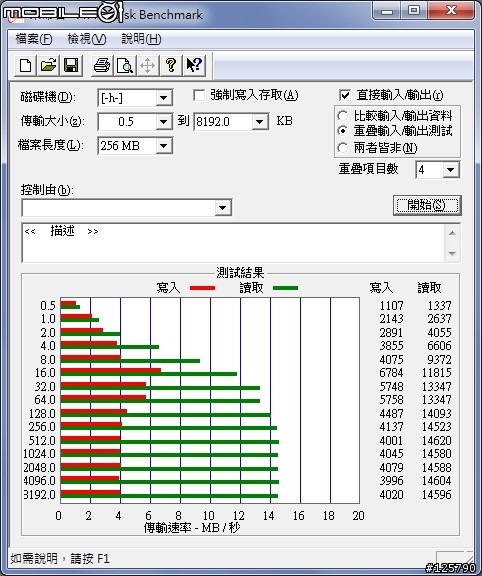Click the write value 3996

391,481
